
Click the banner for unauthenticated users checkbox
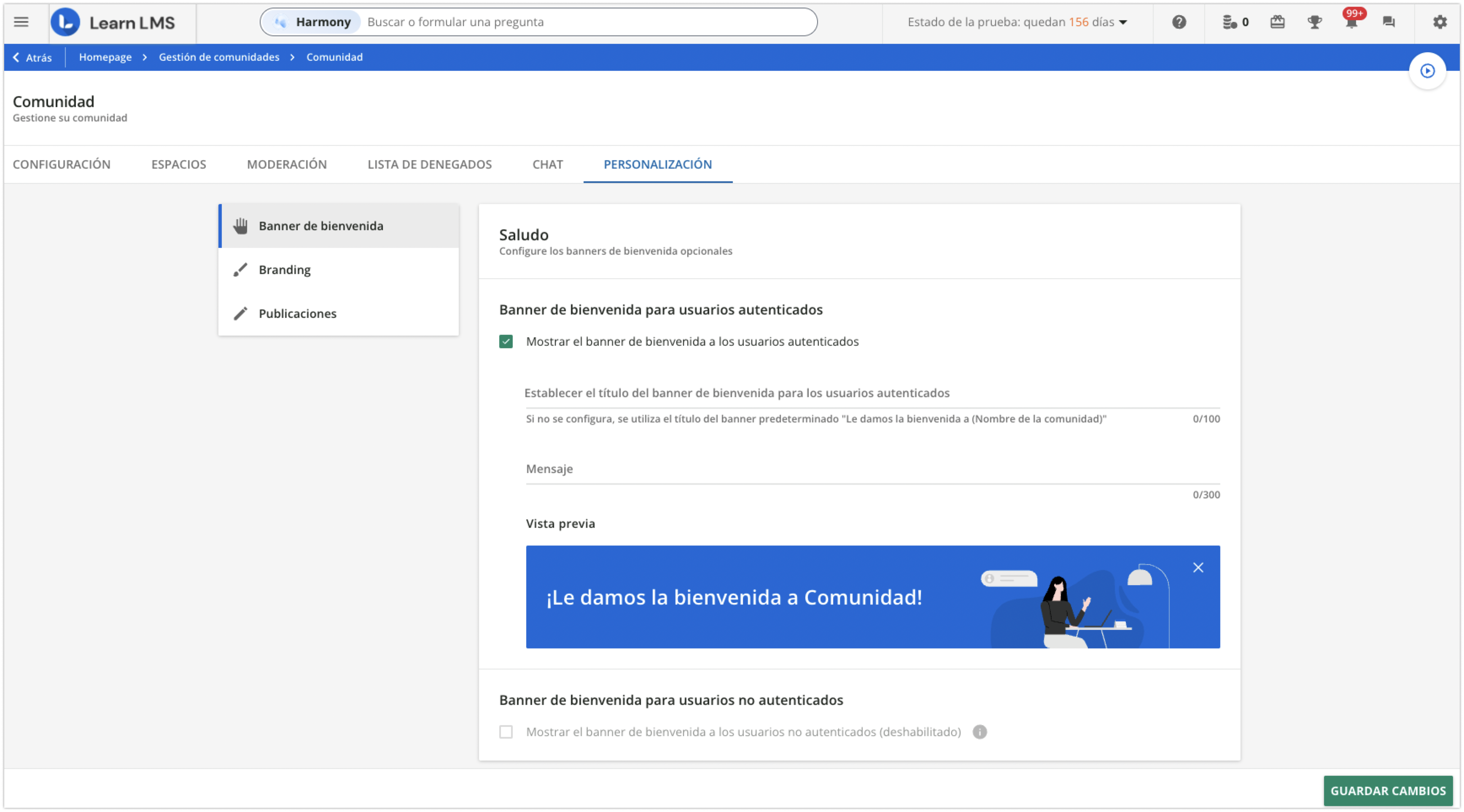(x=506, y=732)
